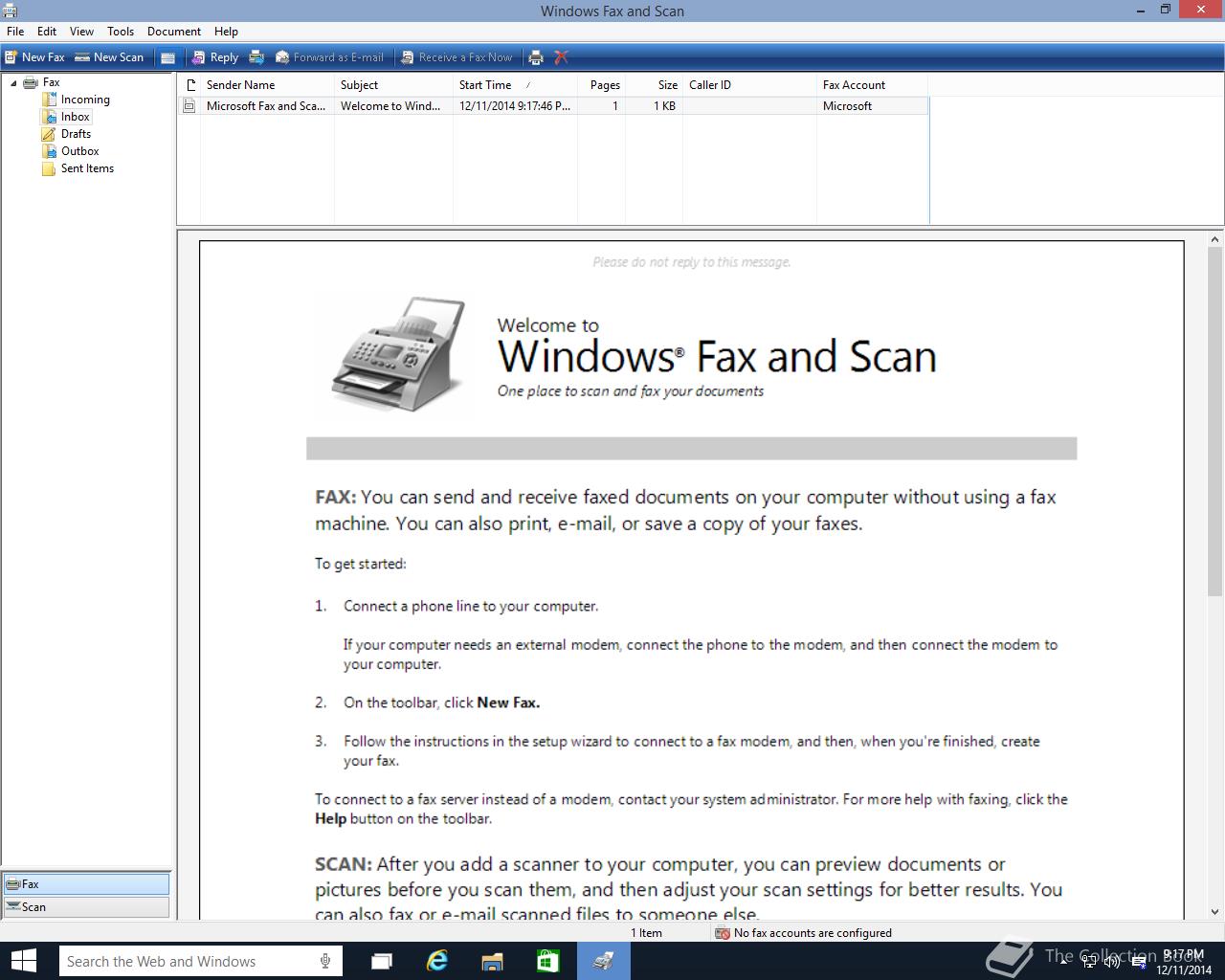
Task: Sort by Size column header
Action: click(654, 85)
